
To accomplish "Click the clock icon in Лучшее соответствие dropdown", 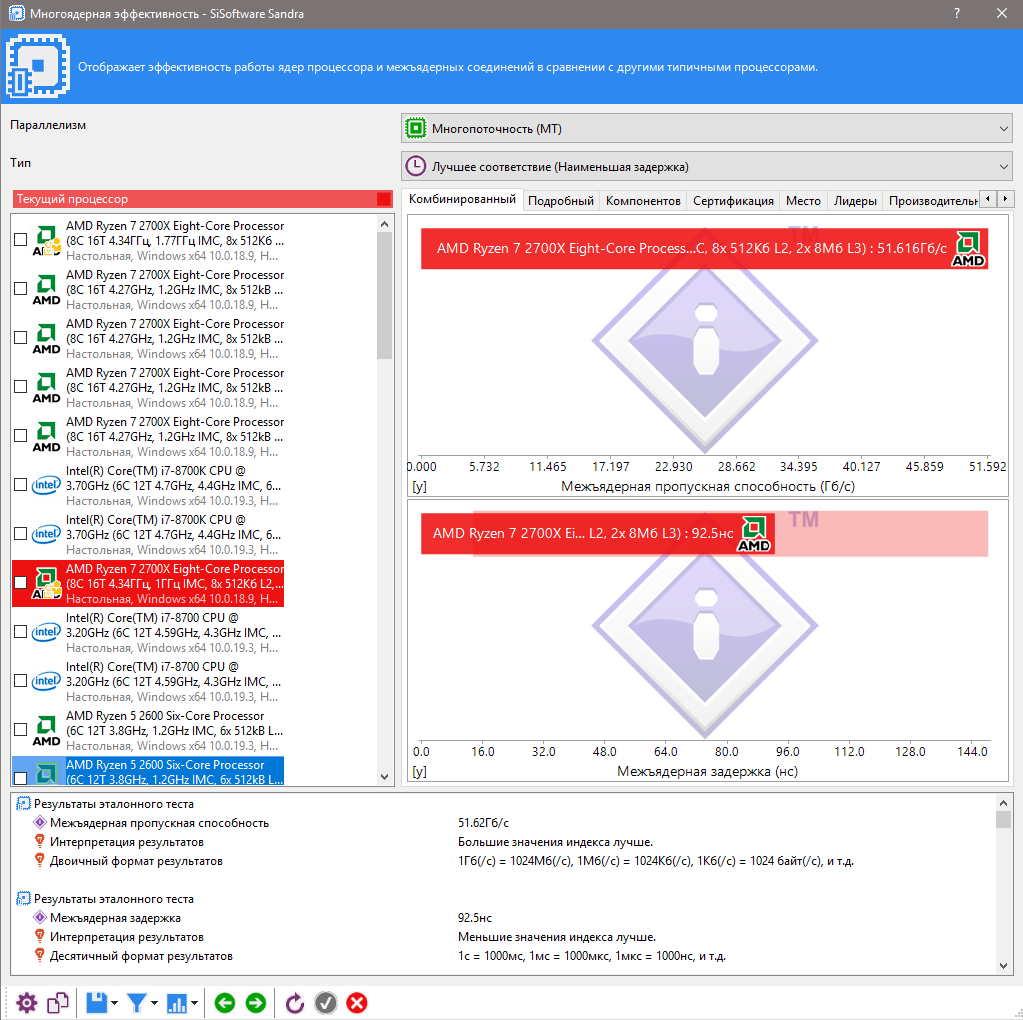I will coord(416,166).
